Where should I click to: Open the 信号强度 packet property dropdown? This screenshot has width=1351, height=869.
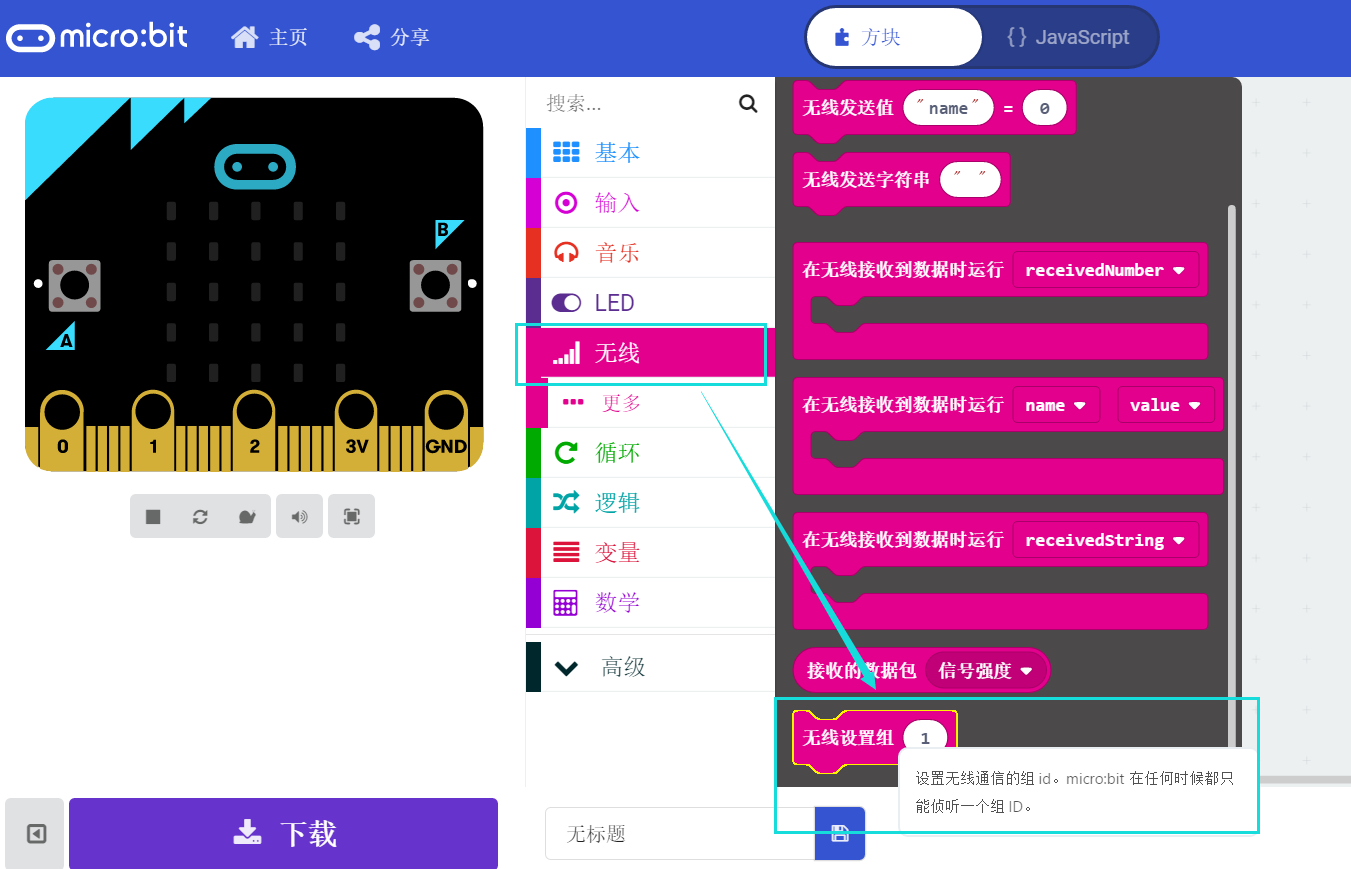(x=986, y=670)
